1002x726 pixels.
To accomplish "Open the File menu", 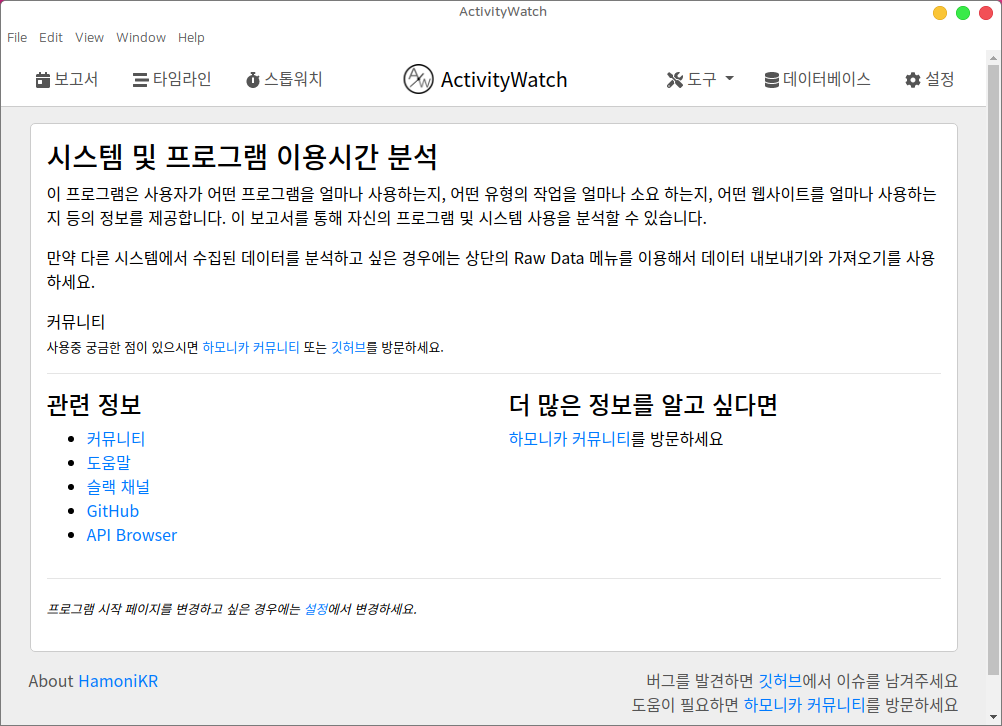I will coord(17,38).
